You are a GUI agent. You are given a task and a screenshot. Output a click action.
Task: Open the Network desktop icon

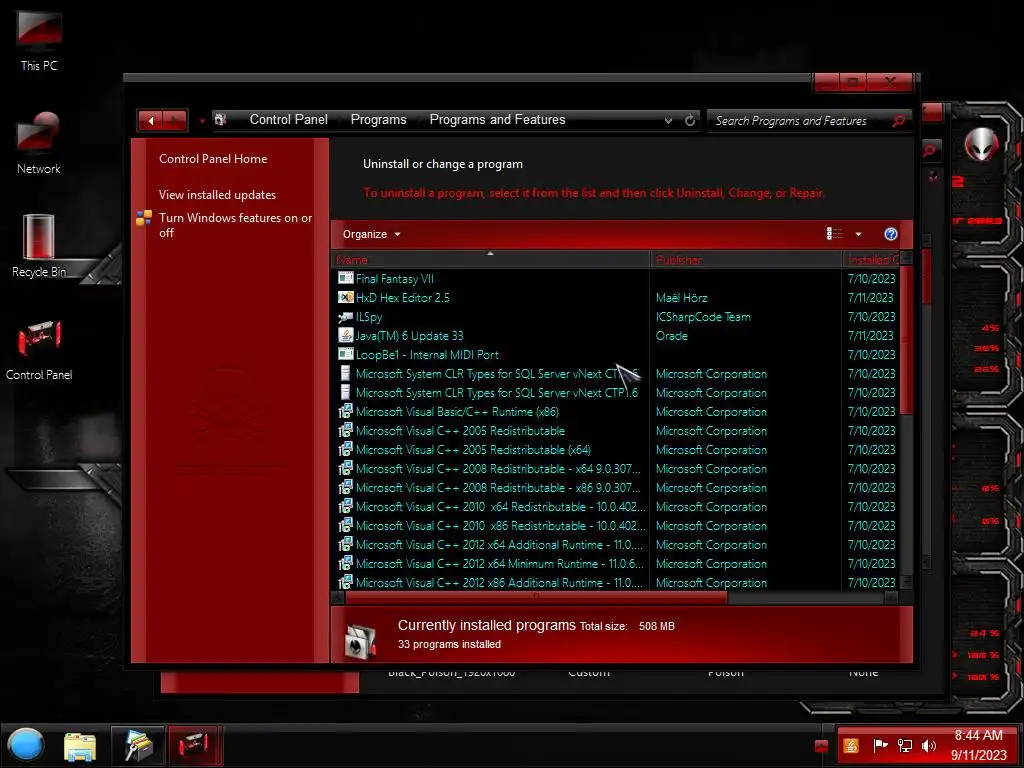(x=39, y=144)
